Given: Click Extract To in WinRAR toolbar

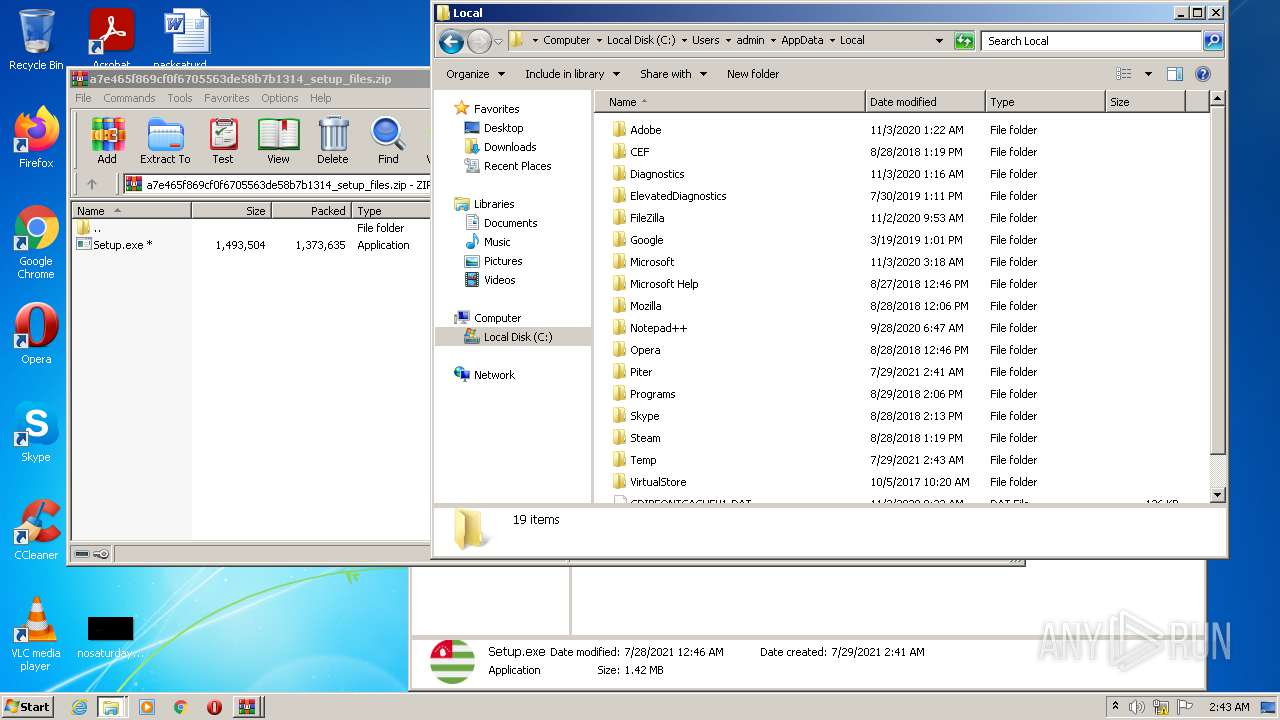Looking at the screenshot, I should click(x=165, y=141).
